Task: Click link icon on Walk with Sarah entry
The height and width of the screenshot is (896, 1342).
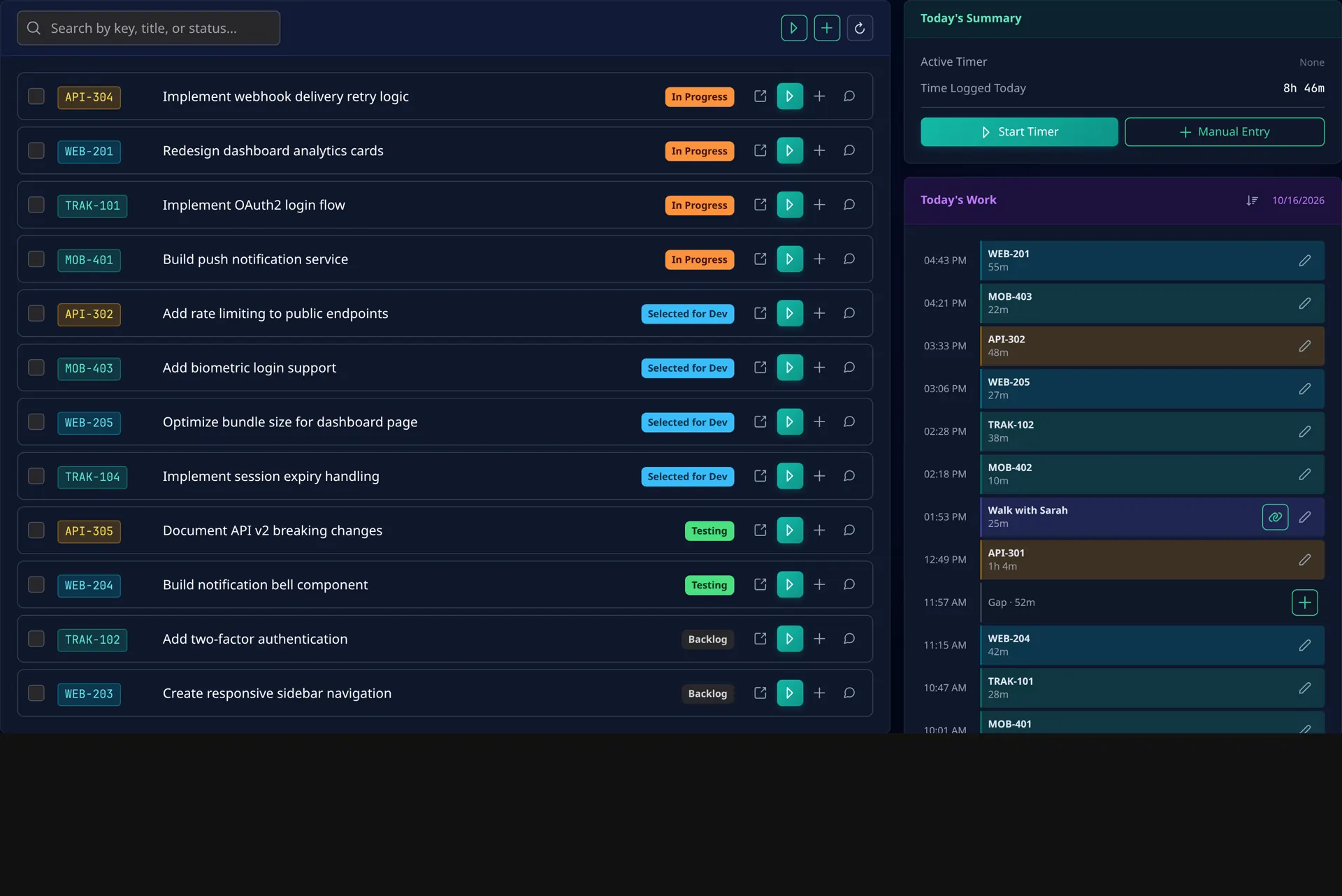Action: (x=1276, y=517)
